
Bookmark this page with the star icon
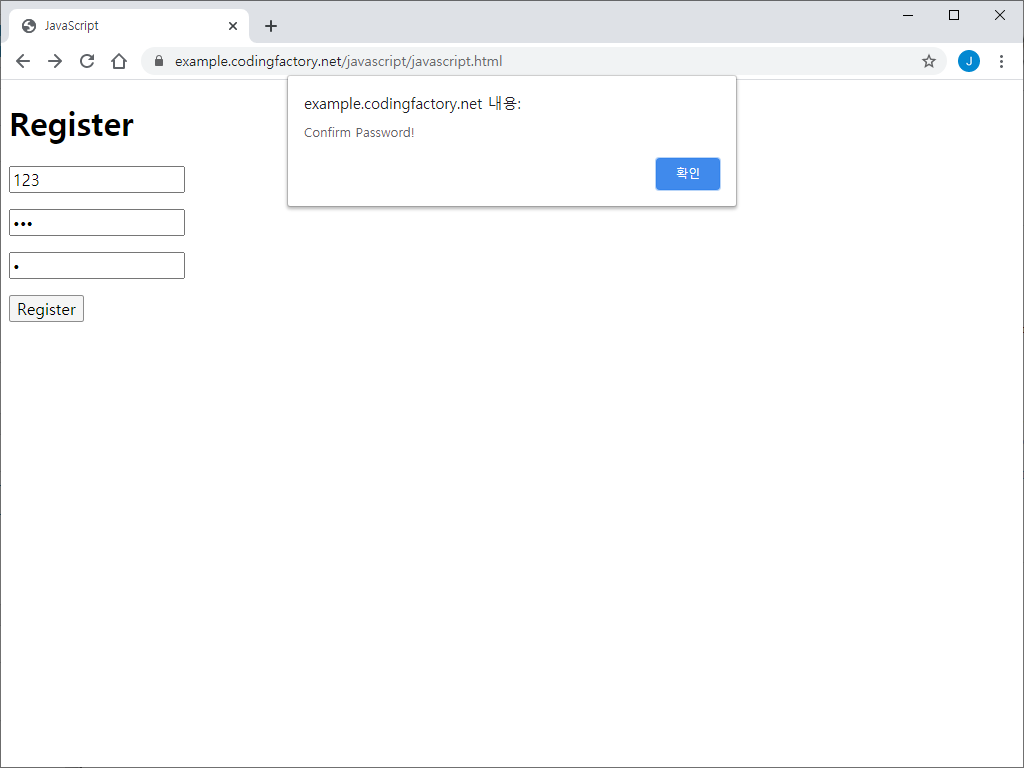tap(929, 61)
